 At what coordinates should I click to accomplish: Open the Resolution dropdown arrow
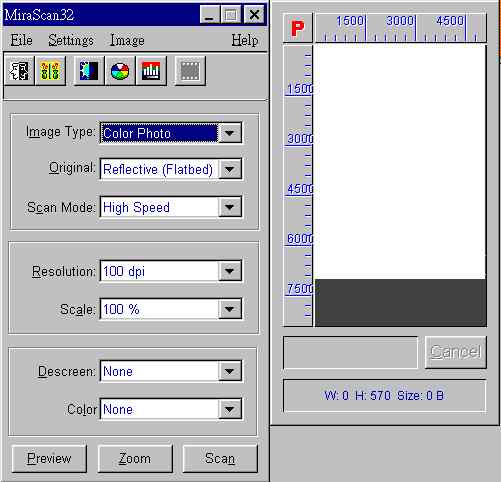pos(230,271)
